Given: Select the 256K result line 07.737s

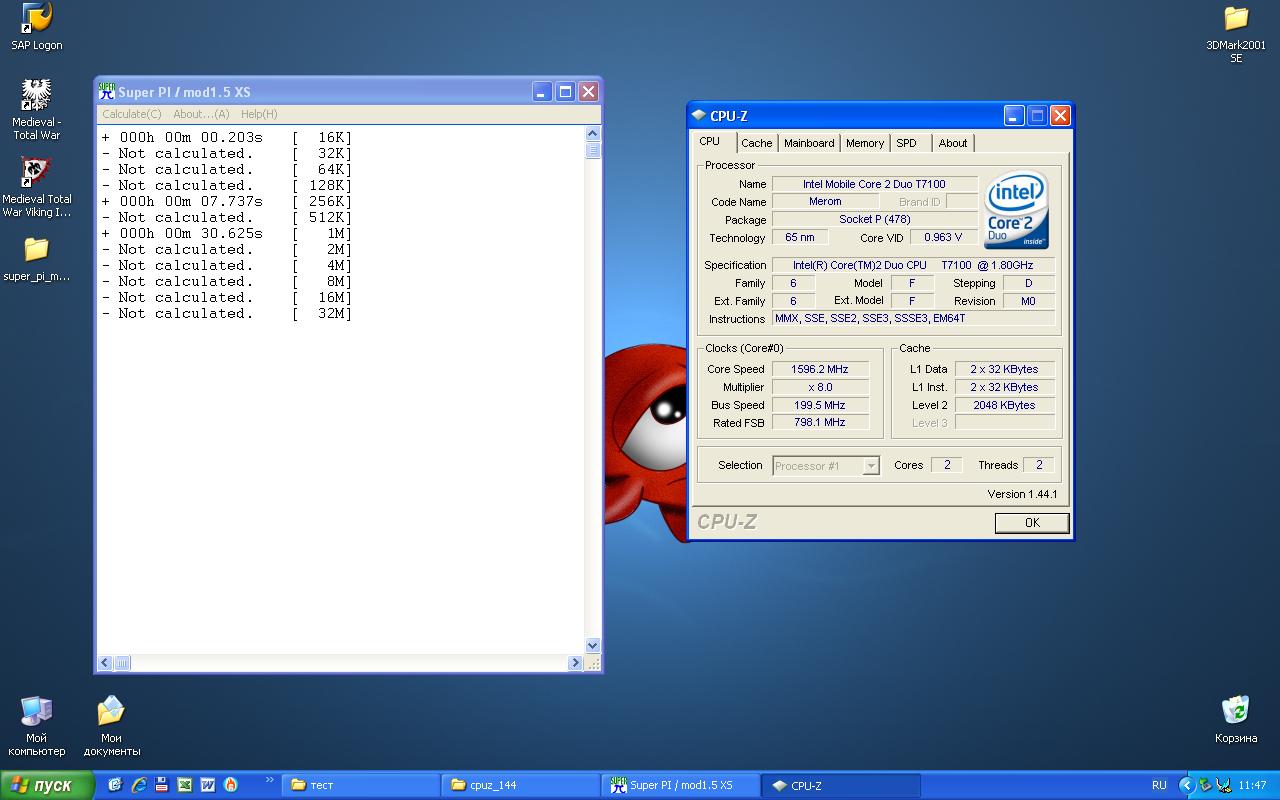Looking at the screenshot, I should (x=227, y=201).
